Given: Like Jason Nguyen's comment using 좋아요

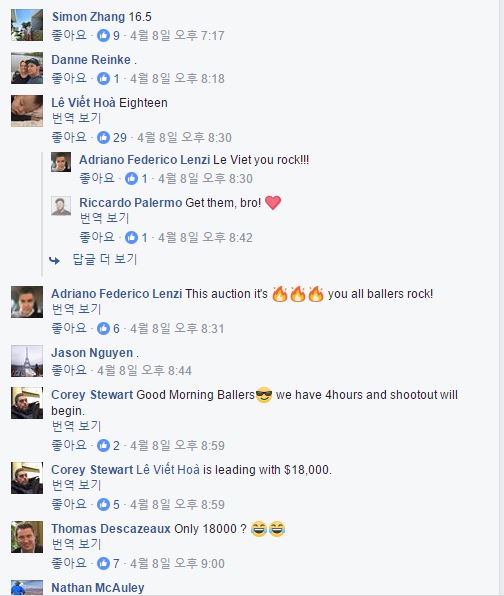Looking at the screenshot, I should point(69,370).
